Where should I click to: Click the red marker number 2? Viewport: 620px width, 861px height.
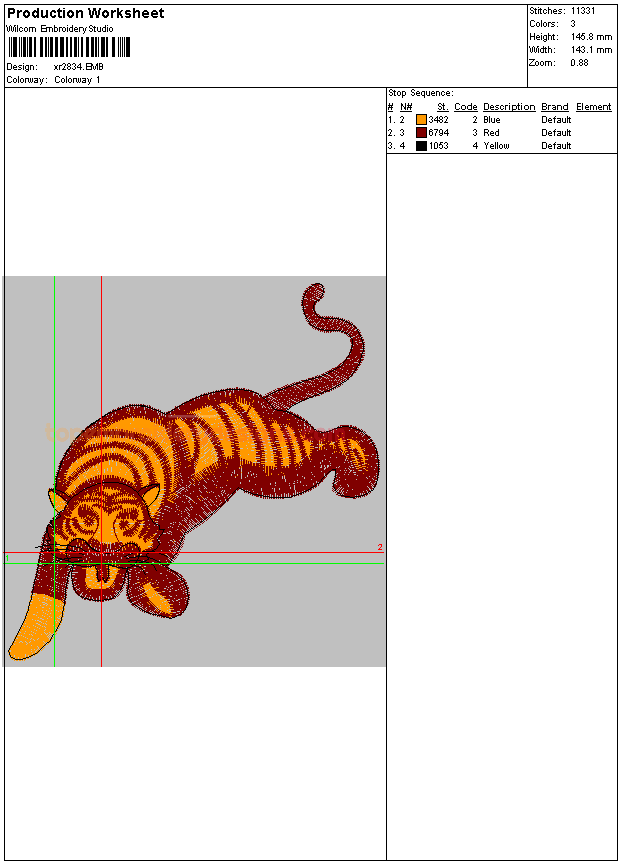pos(380,547)
